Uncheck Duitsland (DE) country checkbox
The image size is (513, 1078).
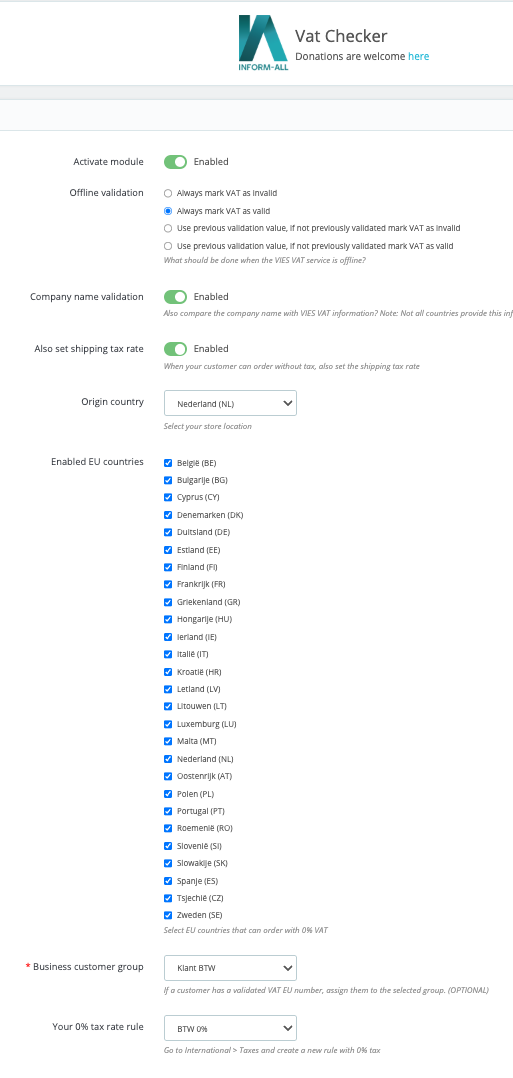(x=168, y=532)
